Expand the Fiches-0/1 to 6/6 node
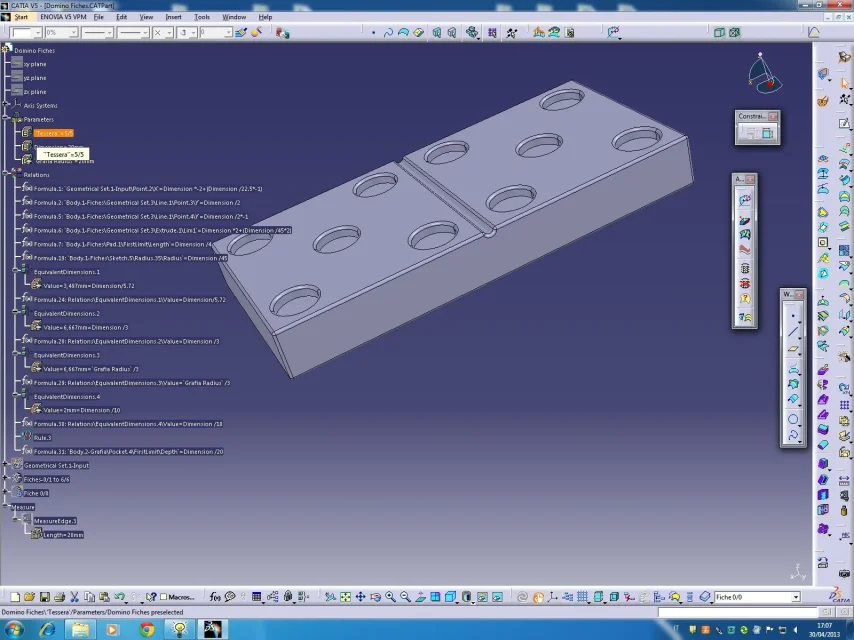Viewport: 854px width, 640px height. 5,478
